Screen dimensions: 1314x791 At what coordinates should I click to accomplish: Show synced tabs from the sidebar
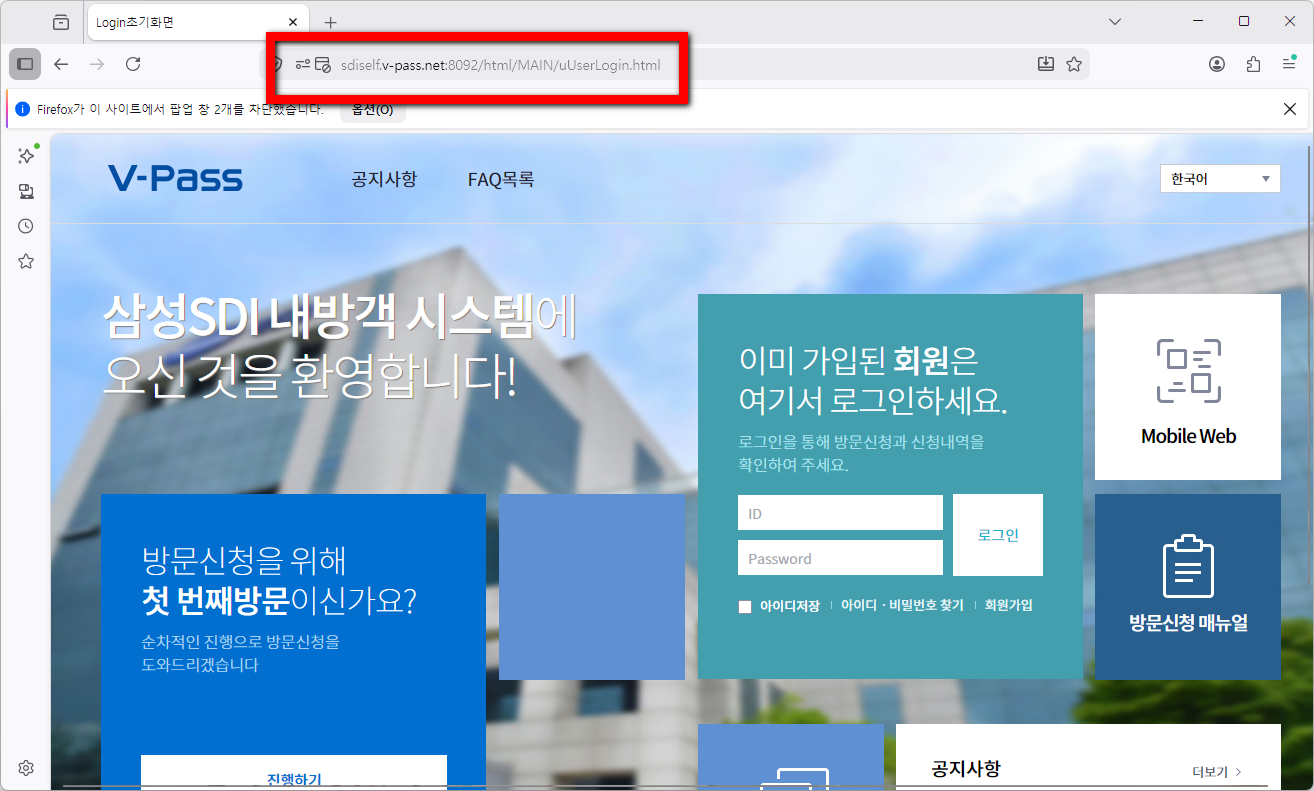pyautogui.click(x=26, y=191)
